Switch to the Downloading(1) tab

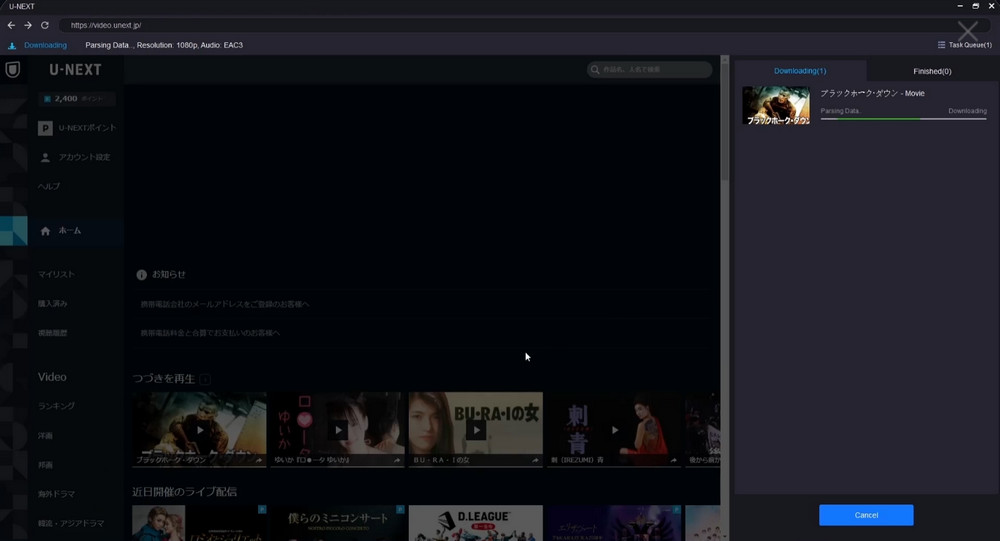click(x=800, y=71)
